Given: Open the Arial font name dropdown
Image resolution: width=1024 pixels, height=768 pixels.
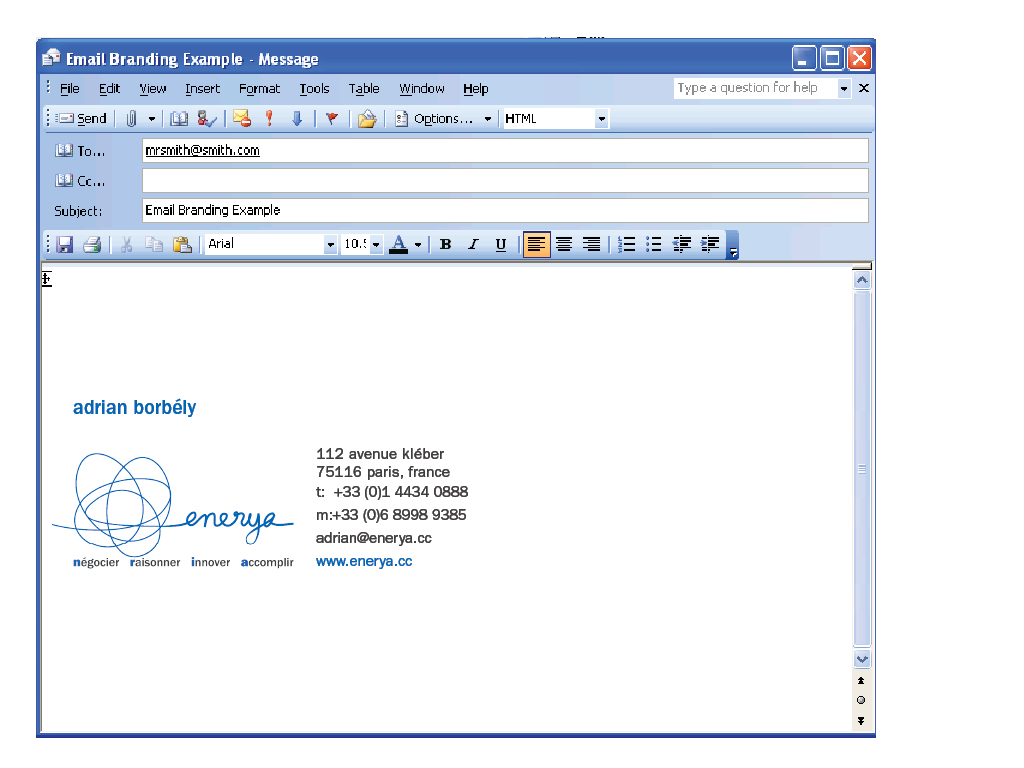Looking at the screenshot, I should pyautogui.click(x=330, y=244).
